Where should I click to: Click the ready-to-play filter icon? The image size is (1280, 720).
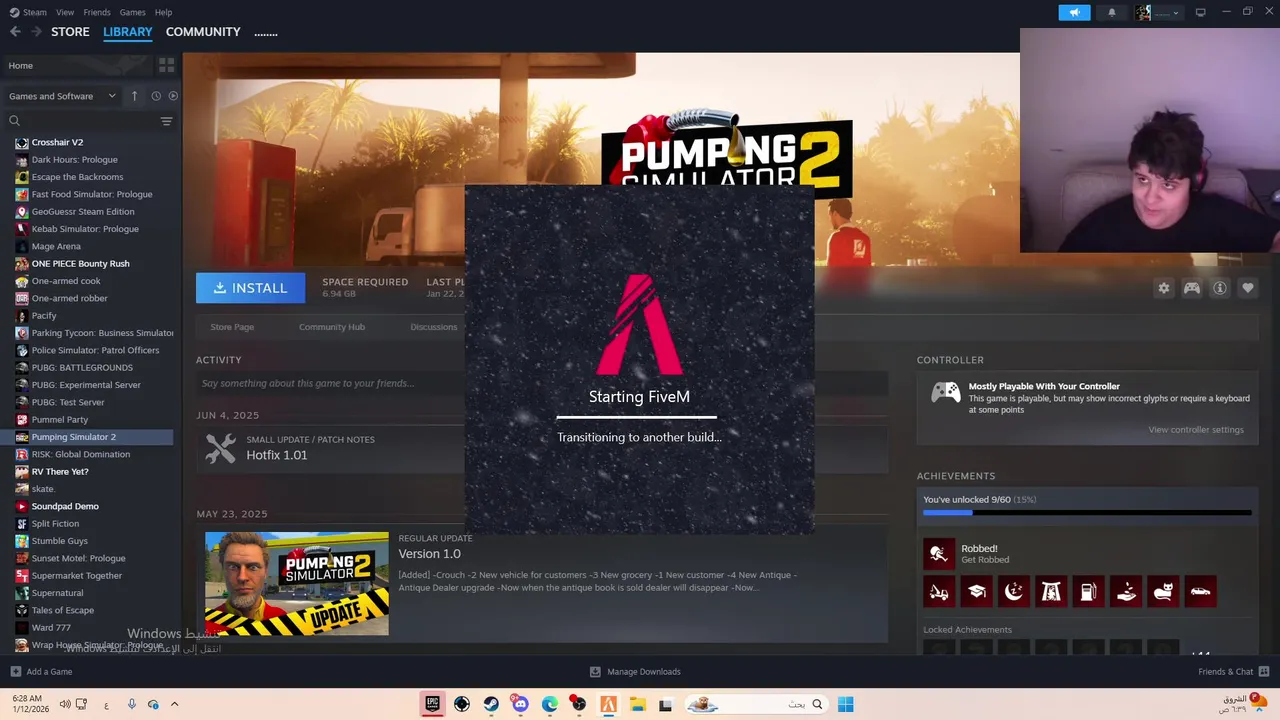(x=173, y=96)
